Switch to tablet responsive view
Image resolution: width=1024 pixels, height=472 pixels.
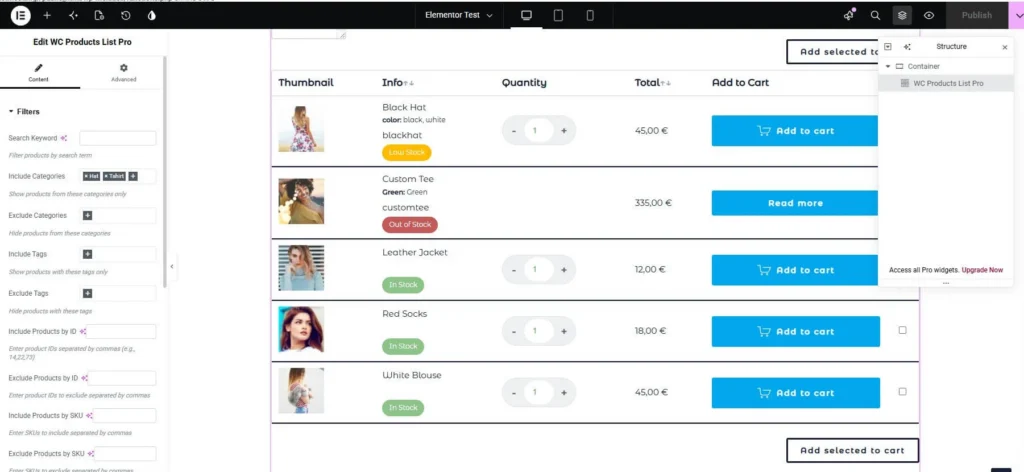558,15
